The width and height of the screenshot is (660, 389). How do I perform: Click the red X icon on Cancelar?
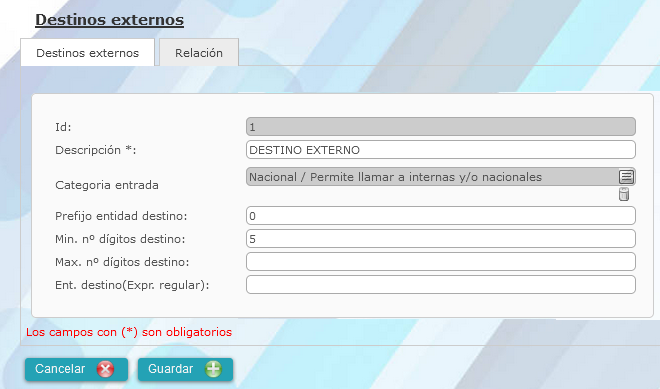105,369
